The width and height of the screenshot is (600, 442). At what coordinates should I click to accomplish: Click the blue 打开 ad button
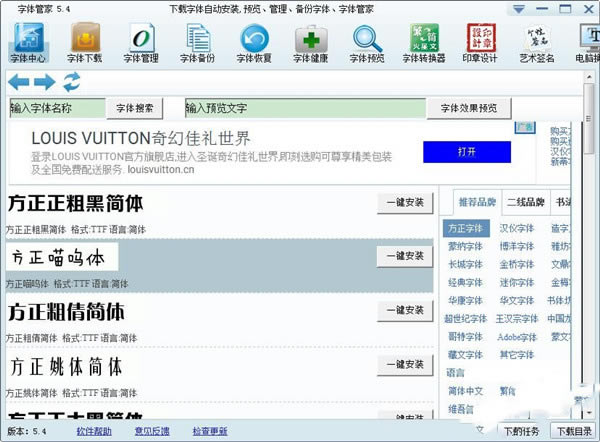tap(467, 152)
